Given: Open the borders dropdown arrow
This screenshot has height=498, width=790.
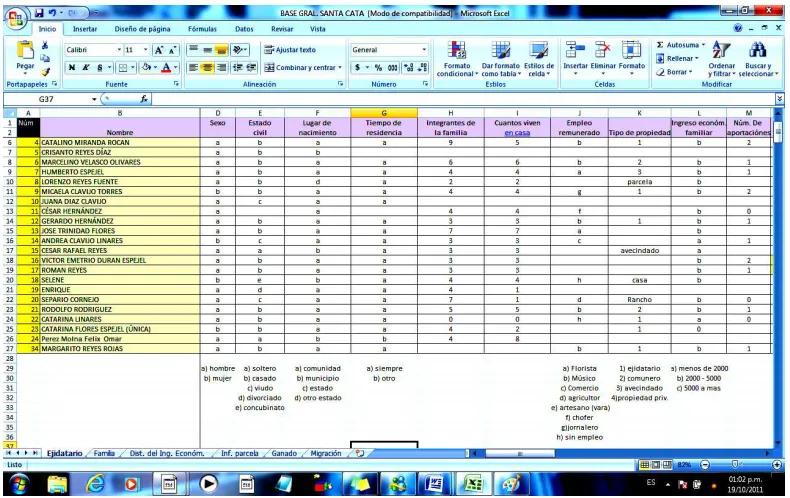Looking at the screenshot, I should click(133, 67).
